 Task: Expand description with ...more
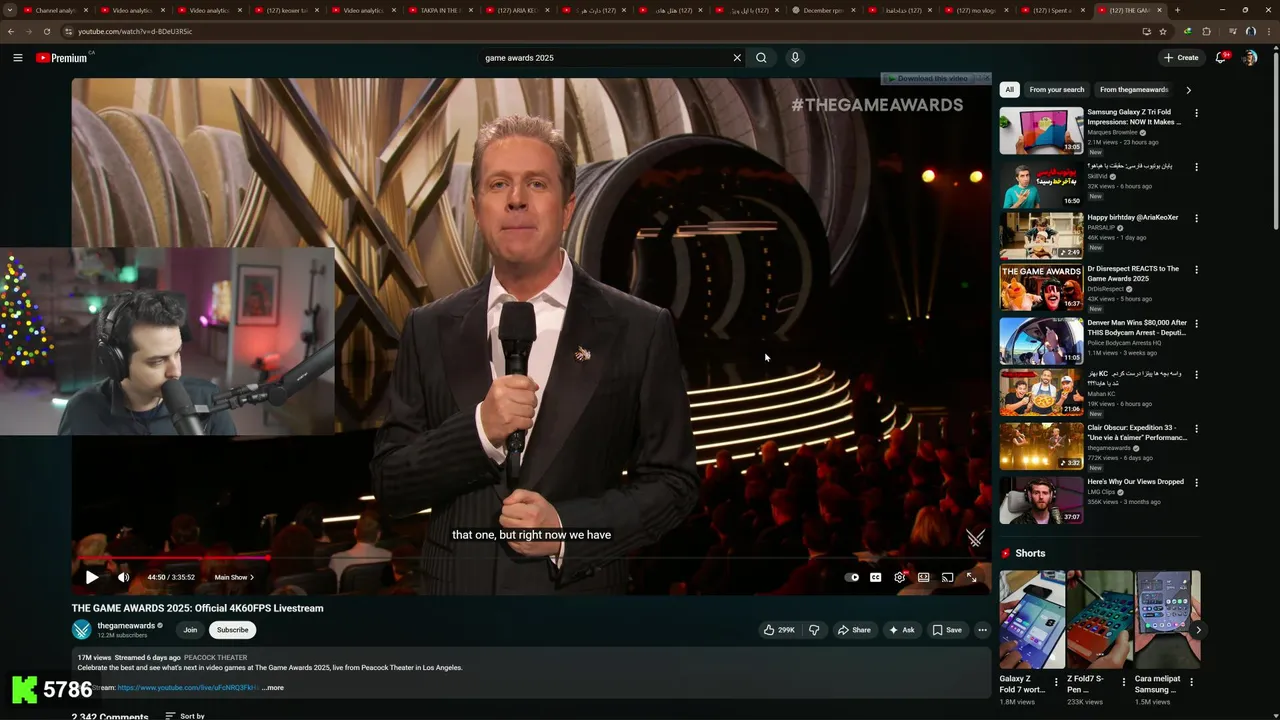pos(273,688)
